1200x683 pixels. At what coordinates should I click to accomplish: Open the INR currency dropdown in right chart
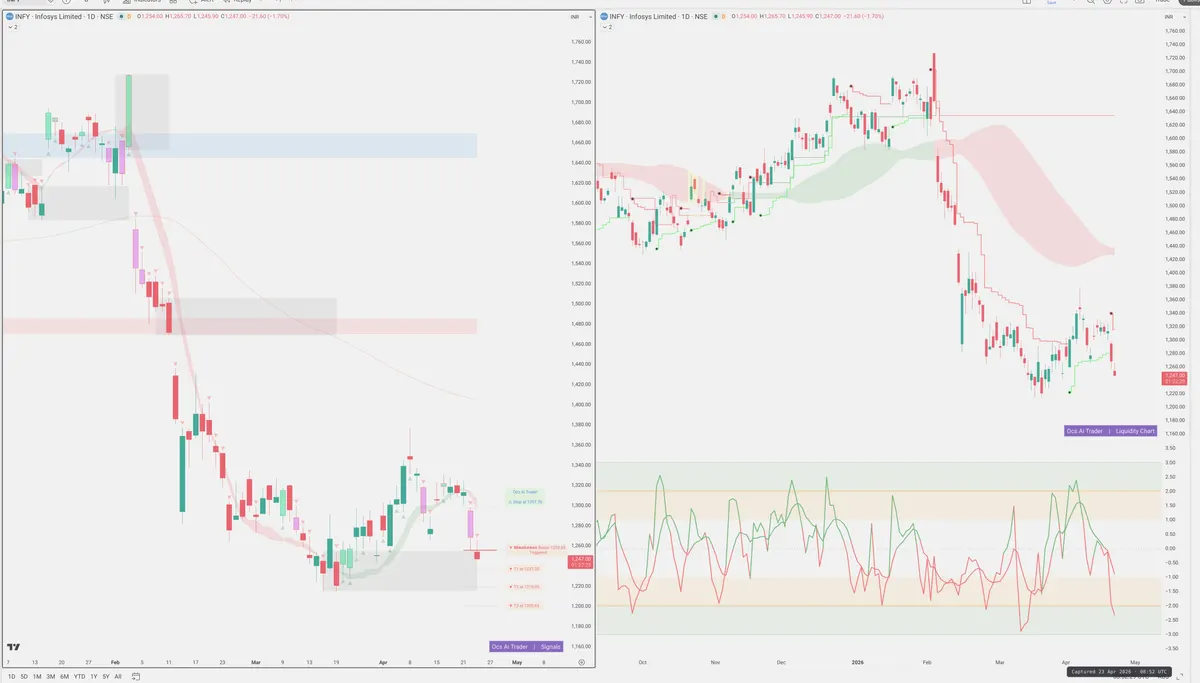[x=1176, y=17]
